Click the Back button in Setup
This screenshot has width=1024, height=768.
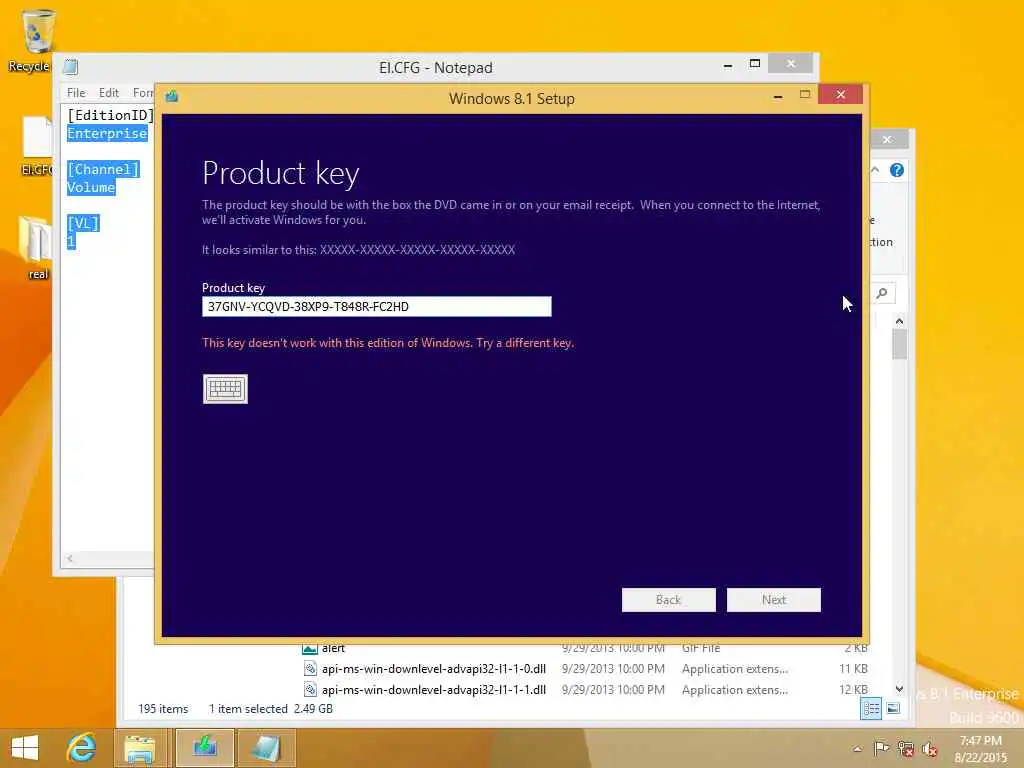[x=669, y=600]
